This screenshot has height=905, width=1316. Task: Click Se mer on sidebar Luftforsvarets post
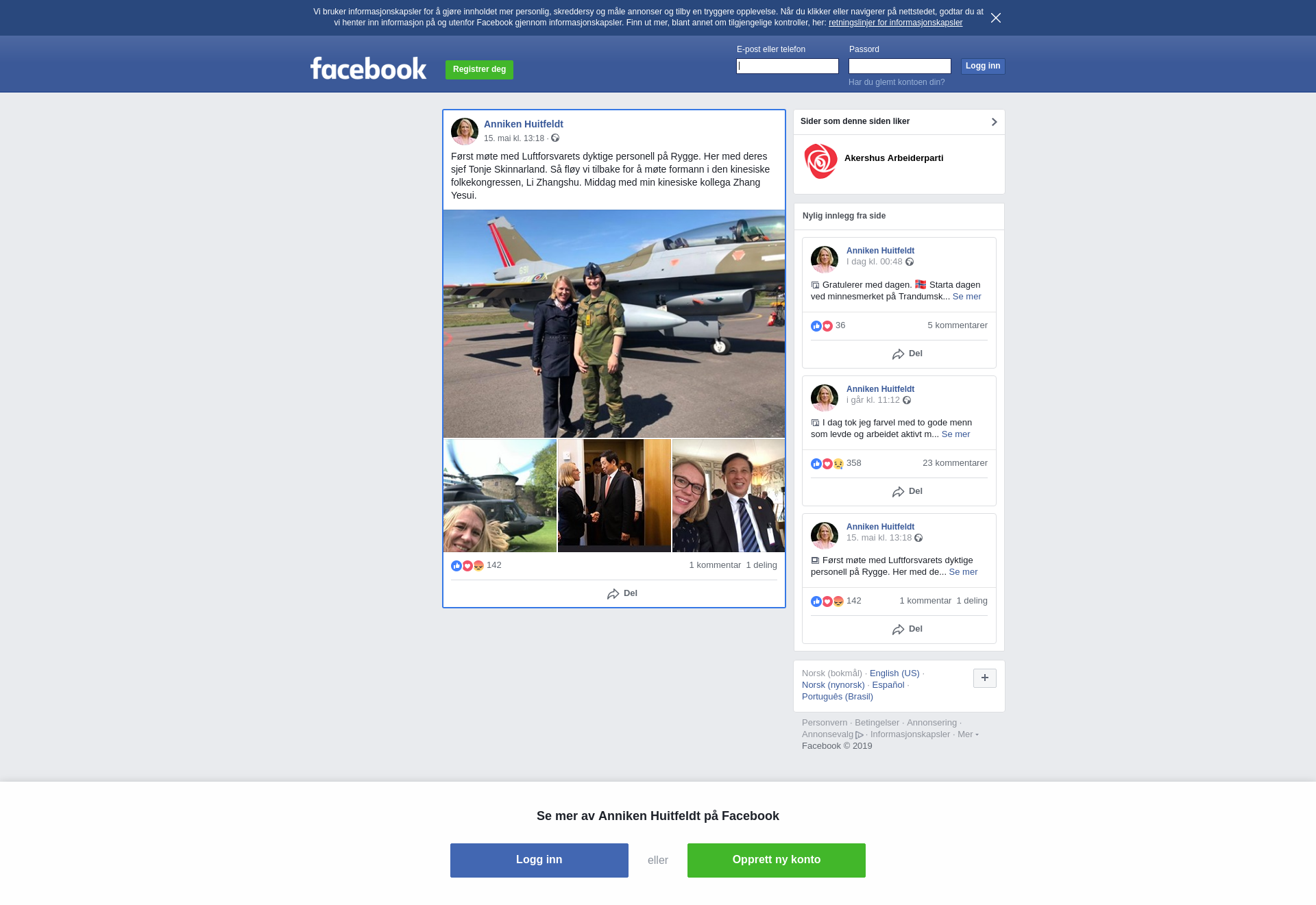coord(963,572)
